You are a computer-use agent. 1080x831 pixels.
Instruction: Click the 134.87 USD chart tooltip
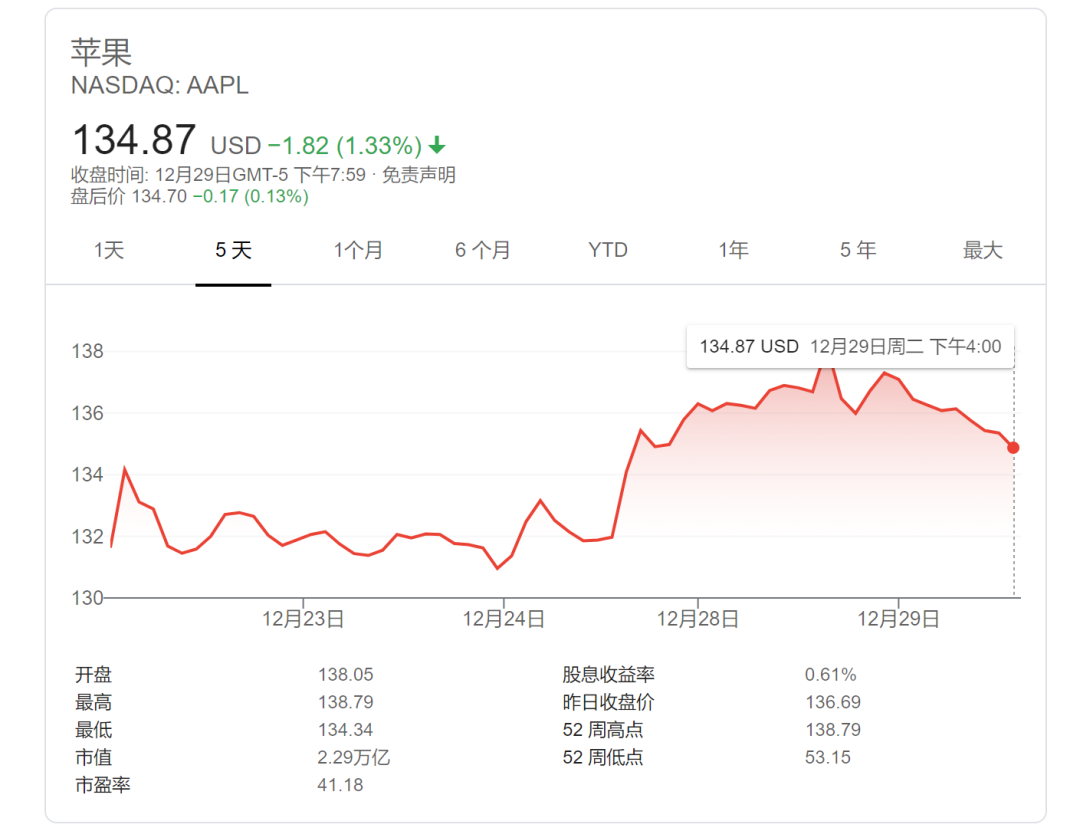click(850, 346)
